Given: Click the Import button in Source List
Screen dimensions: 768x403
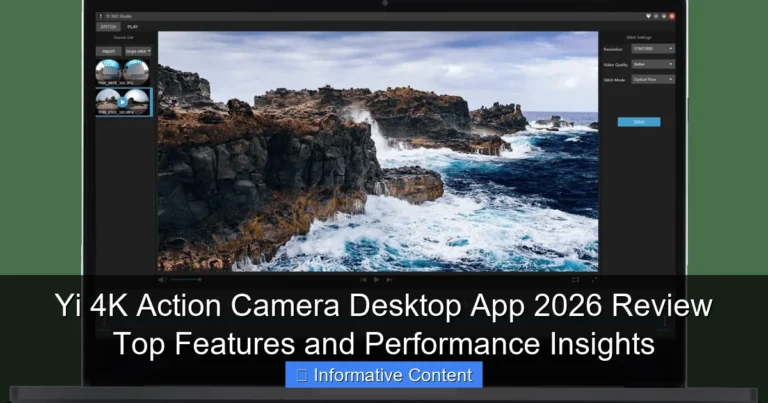Looking at the screenshot, I should (109, 51).
